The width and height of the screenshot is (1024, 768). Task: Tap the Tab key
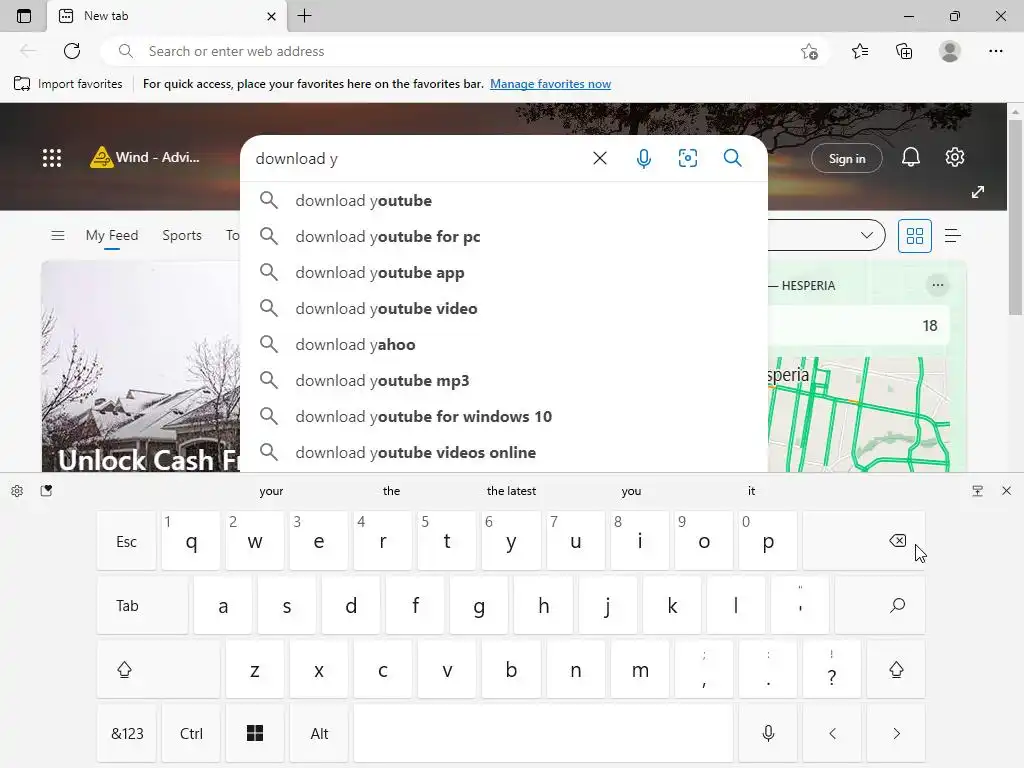[x=142, y=605]
